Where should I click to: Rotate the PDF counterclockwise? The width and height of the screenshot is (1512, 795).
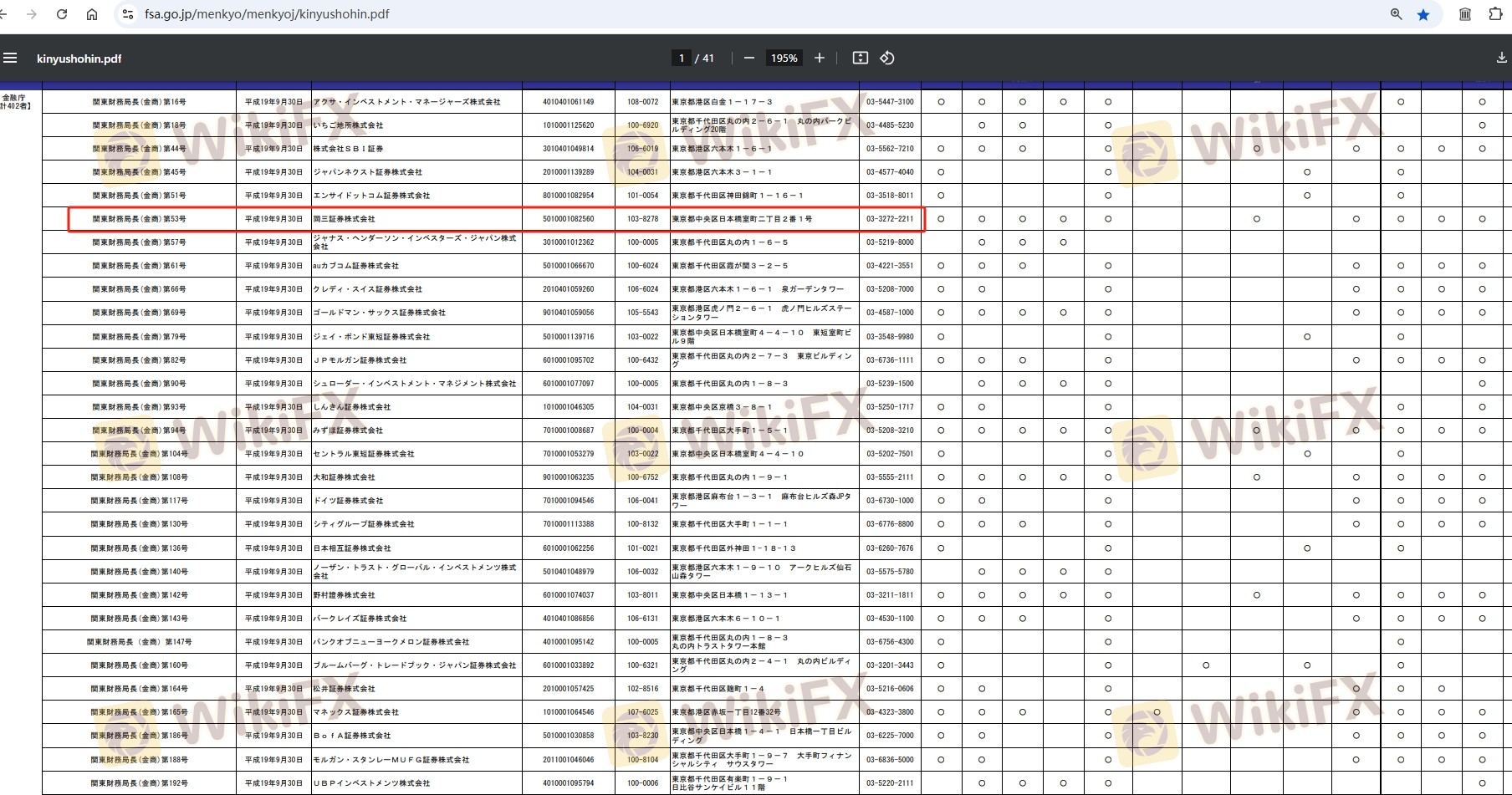(x=887, y=58)
